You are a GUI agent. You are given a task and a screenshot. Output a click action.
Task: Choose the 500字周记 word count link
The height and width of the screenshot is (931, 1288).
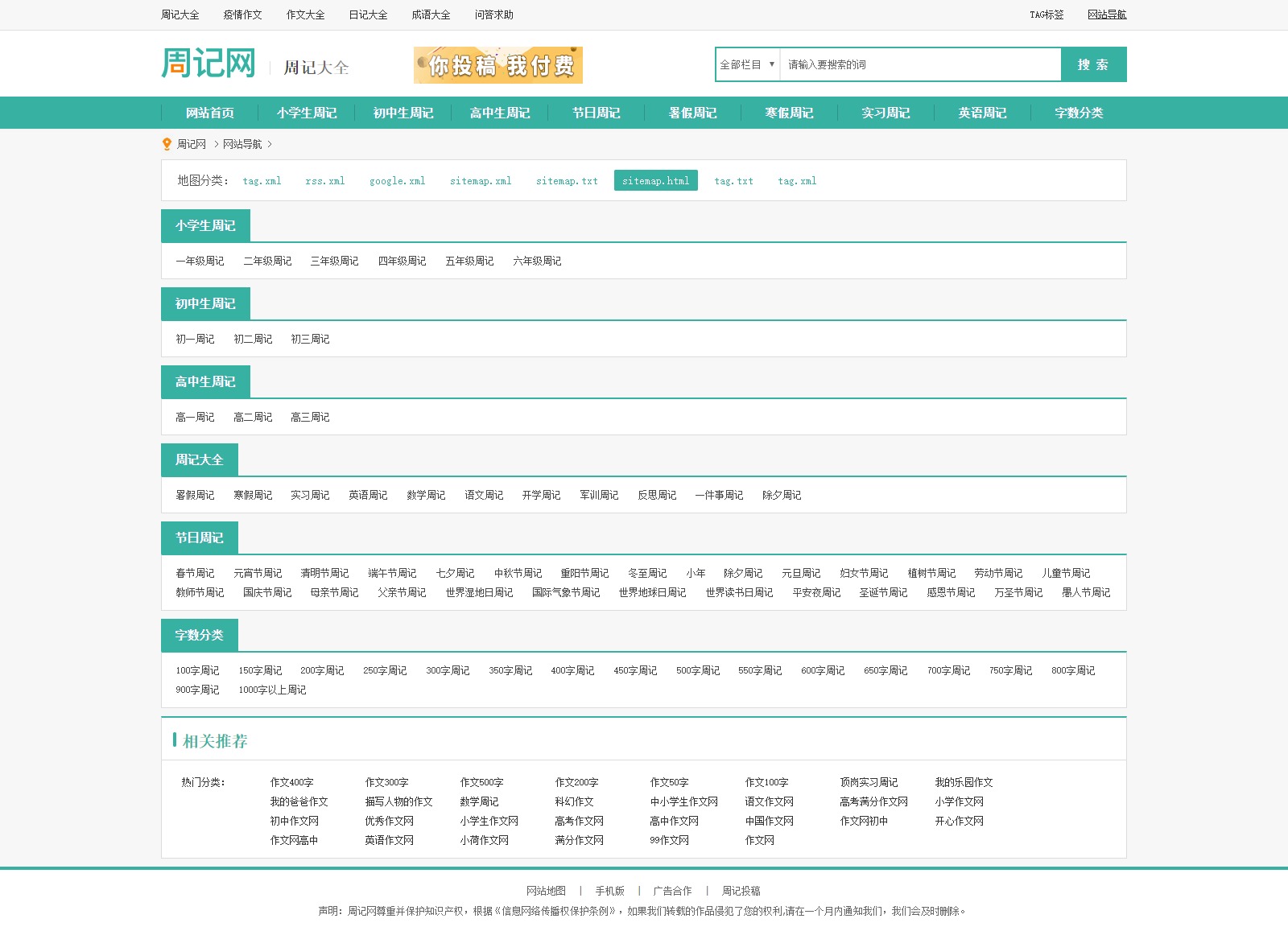click(x=698, y=670)
